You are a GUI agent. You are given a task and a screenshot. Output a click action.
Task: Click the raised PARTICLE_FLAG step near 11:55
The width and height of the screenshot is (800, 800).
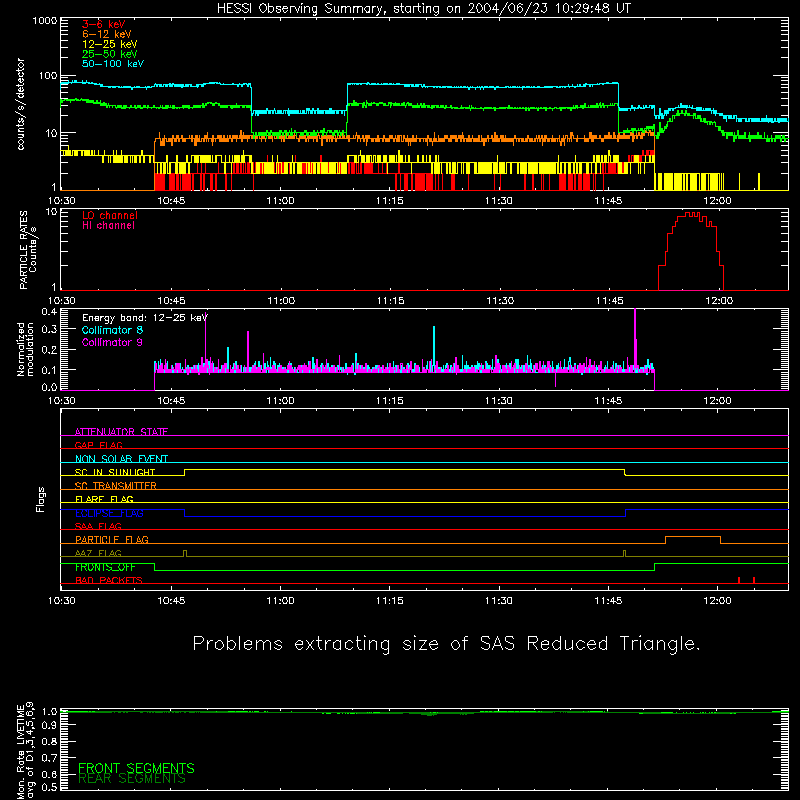(693, 537)
